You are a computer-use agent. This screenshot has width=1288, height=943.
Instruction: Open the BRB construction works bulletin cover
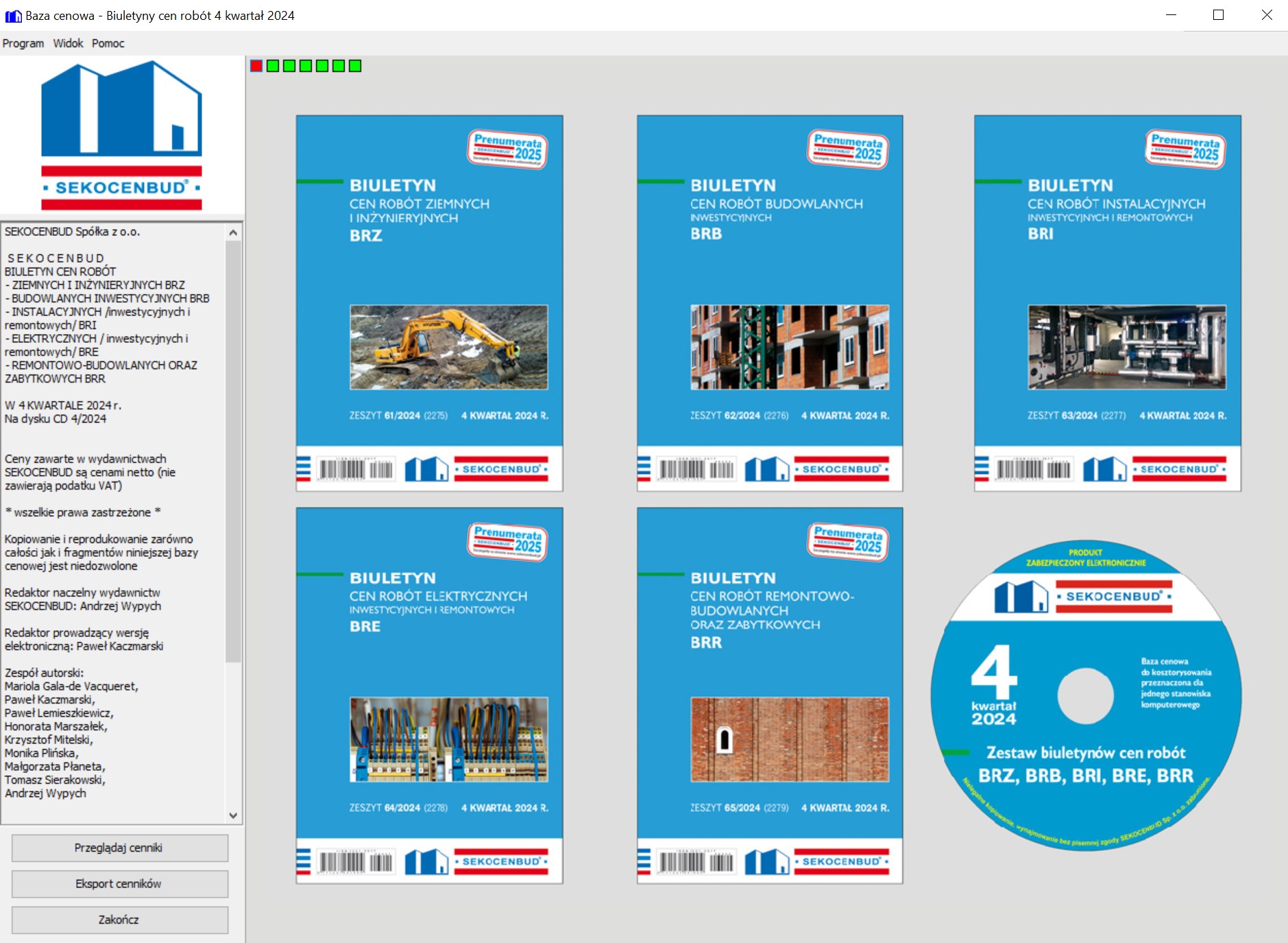point(770,303)
